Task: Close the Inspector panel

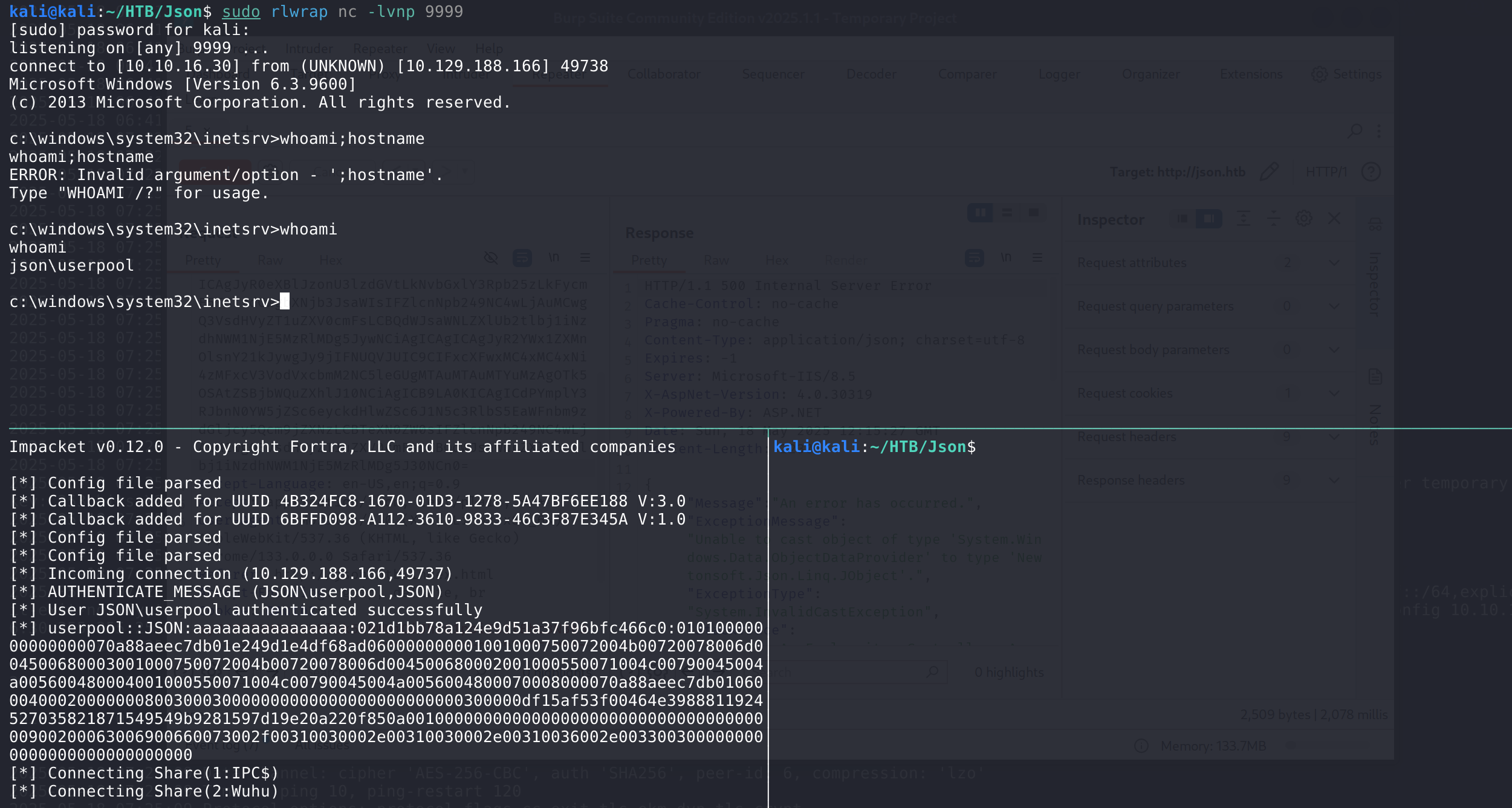Action: (1334, 219)
